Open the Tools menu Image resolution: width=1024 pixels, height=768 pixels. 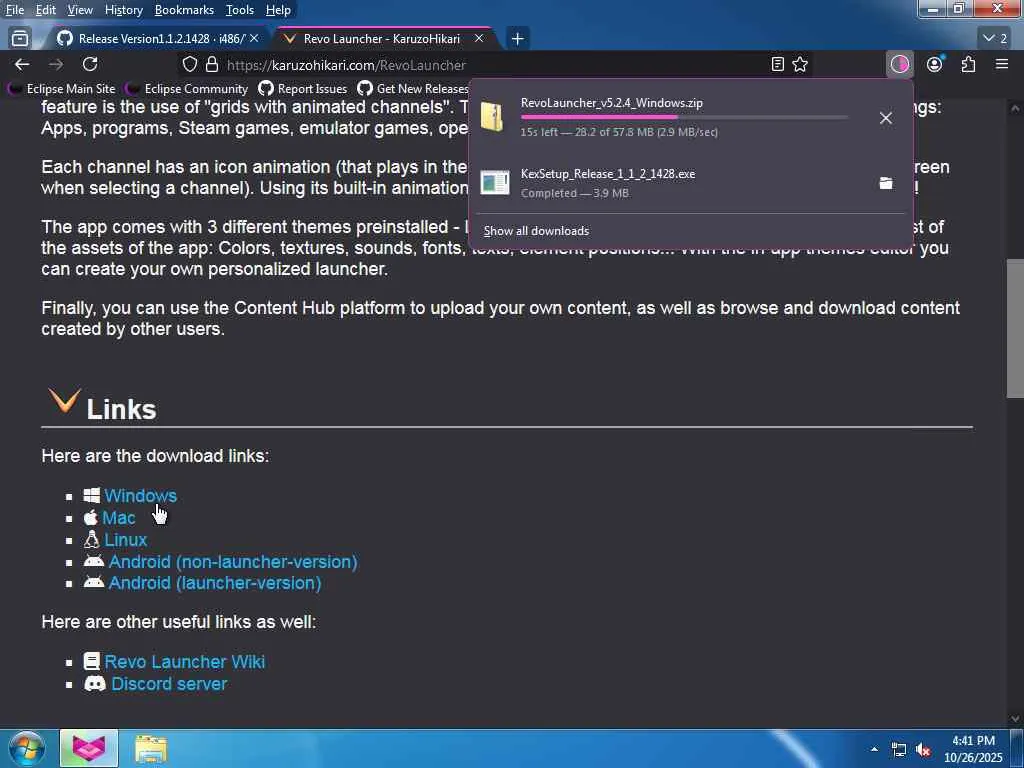pos(240,10)
